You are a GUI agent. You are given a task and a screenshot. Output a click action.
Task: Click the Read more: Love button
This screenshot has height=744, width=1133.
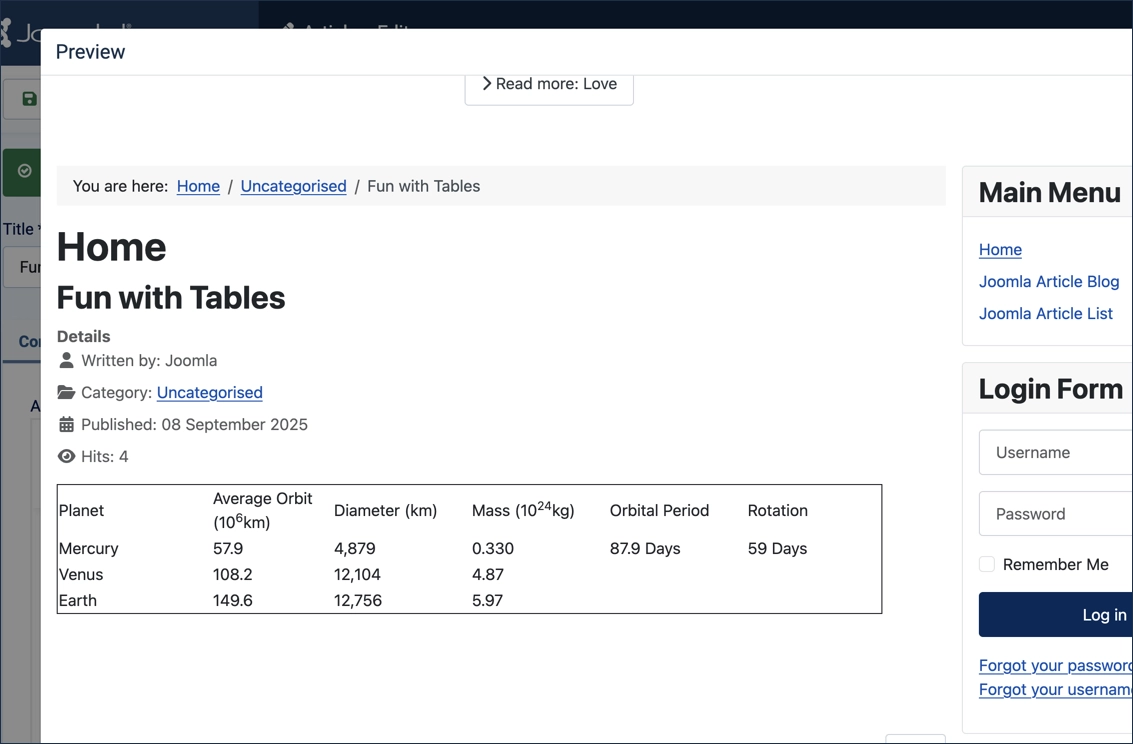pos(549,84)
